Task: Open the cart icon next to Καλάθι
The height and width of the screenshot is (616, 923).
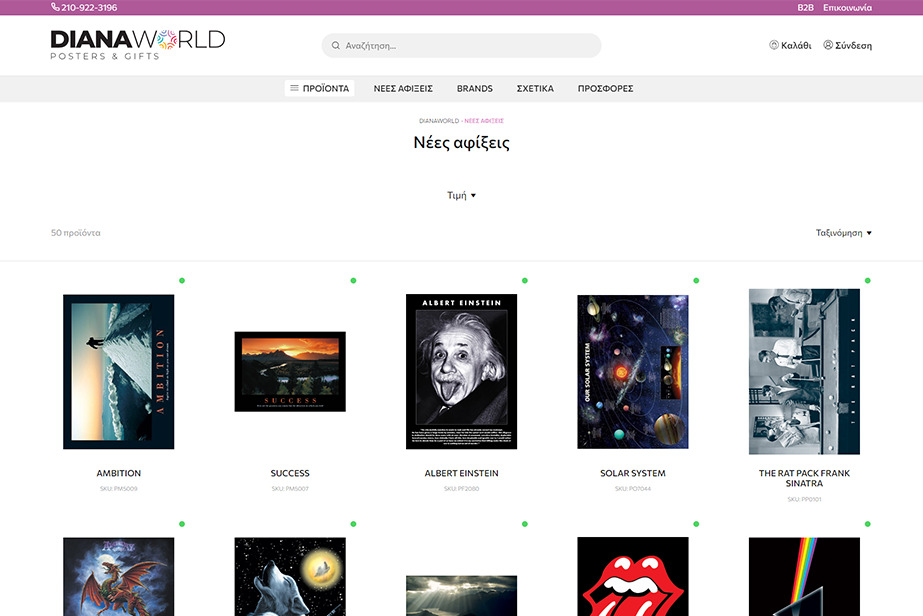Action: coord(773,45)
